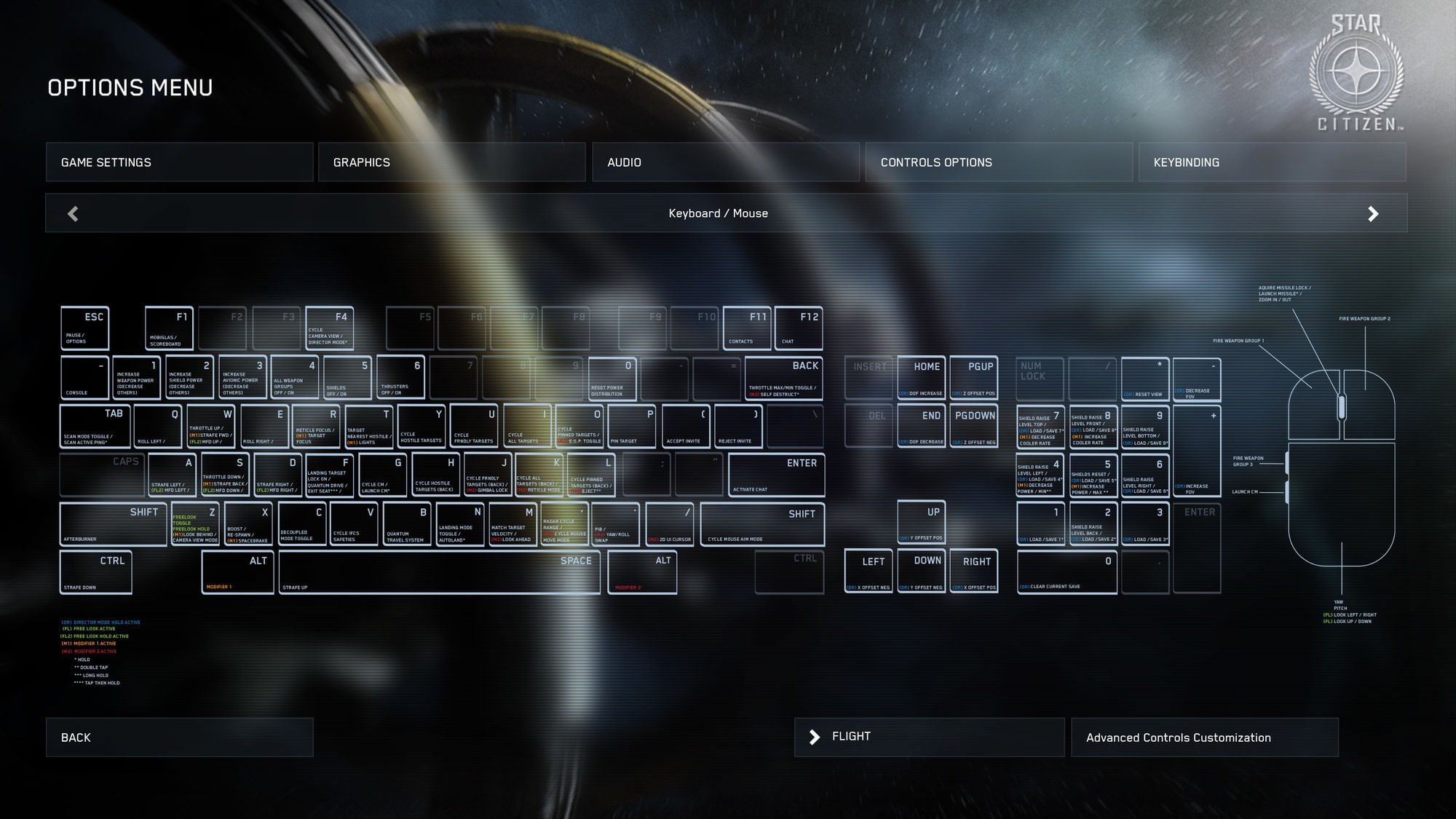Viewport: 1456px width, 819px height.
Task: Select the D key, Strafe Right
Action: coord(277,475)
